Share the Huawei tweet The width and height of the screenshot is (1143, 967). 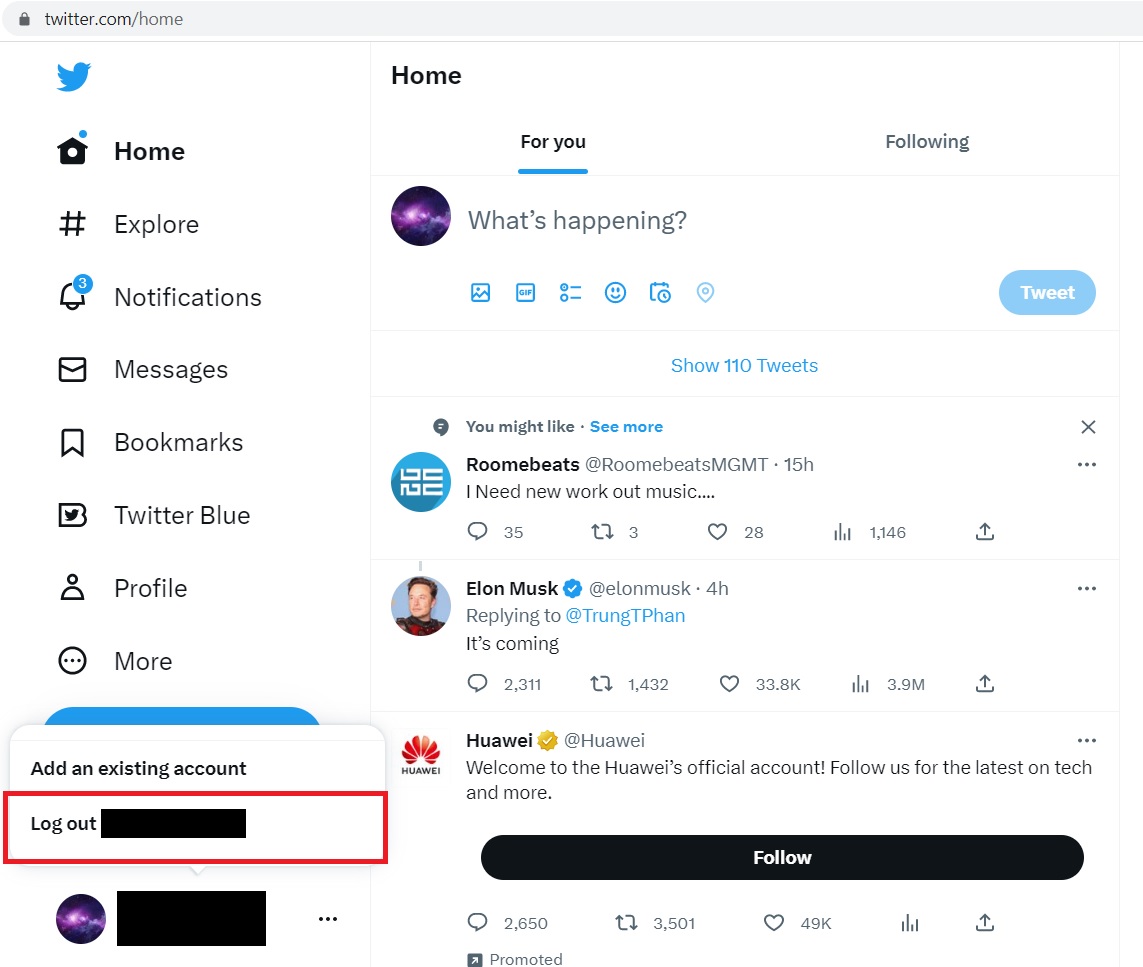point(985,923)
